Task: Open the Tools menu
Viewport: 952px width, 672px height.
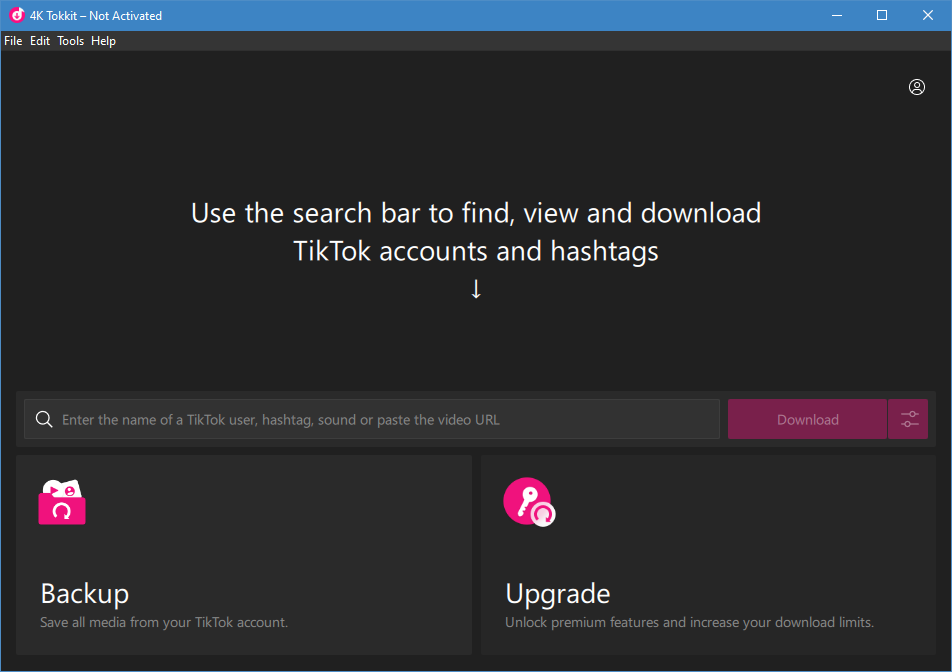Action: (70, 41)
